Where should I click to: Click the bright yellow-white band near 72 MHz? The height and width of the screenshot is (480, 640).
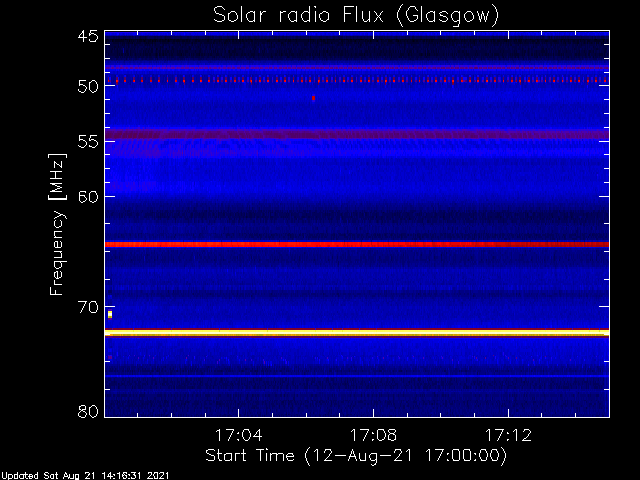pos(357,333)
